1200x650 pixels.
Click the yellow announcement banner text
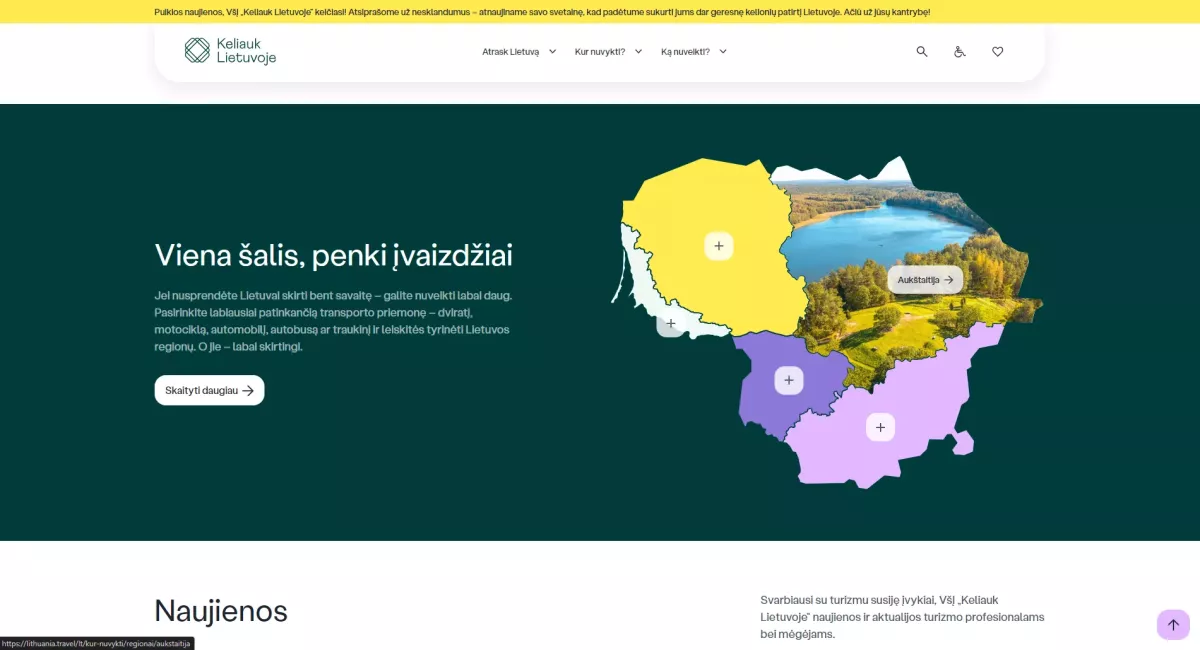(600, 11)
